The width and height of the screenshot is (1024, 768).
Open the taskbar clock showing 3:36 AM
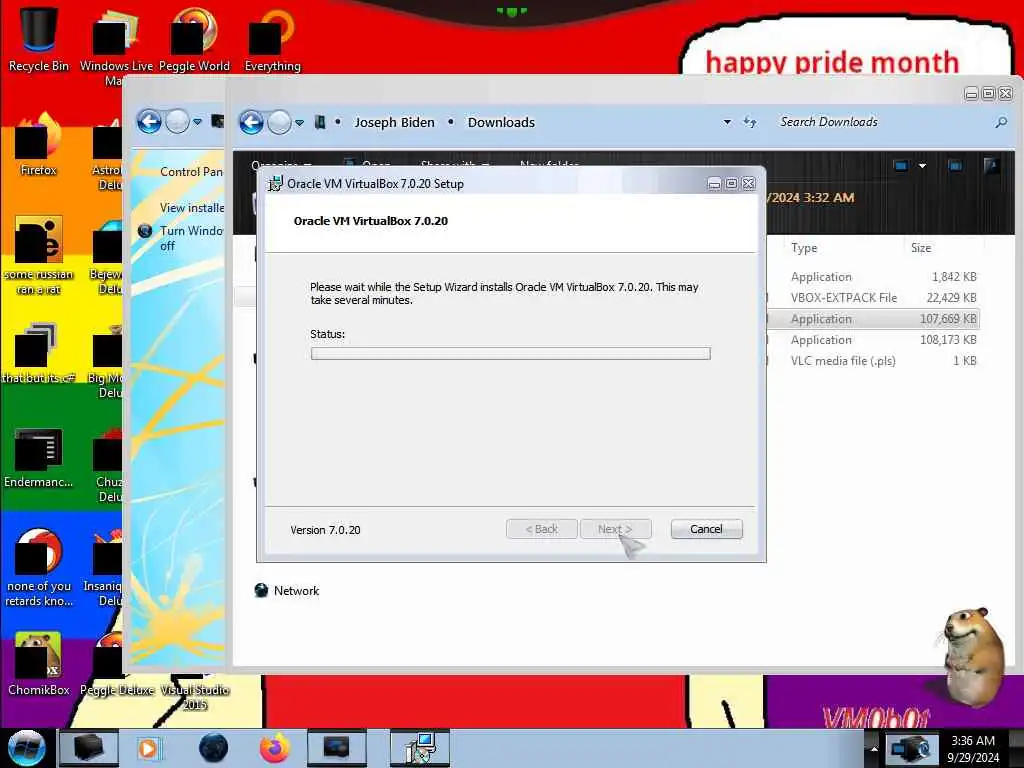coord(972,748)
